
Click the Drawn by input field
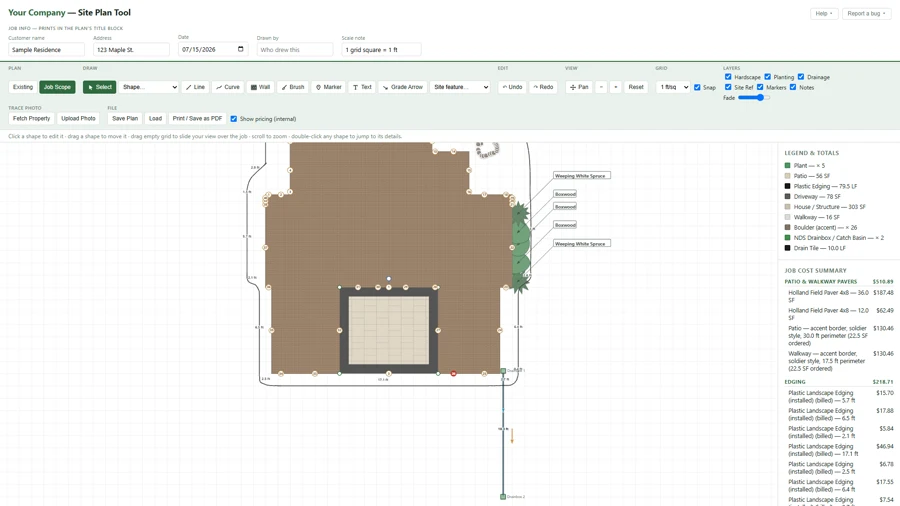click(295, 49)
